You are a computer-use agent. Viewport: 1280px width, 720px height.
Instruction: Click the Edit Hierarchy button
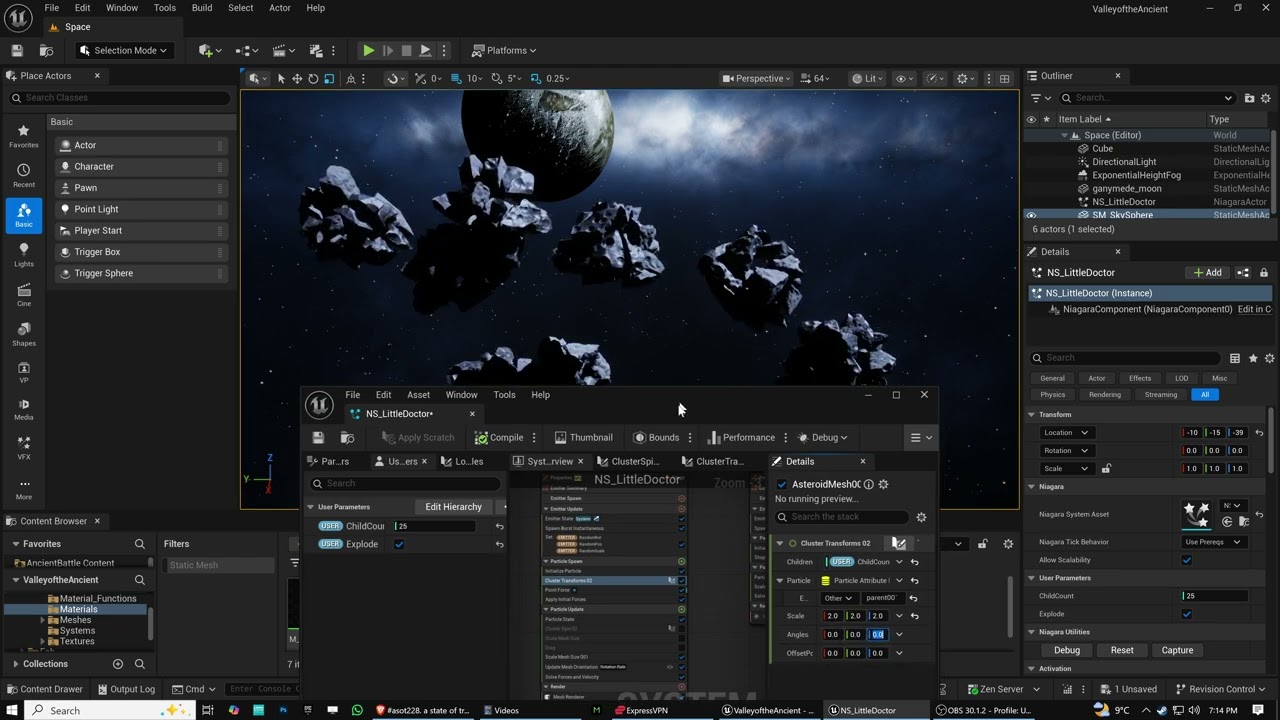coord(453,507)
